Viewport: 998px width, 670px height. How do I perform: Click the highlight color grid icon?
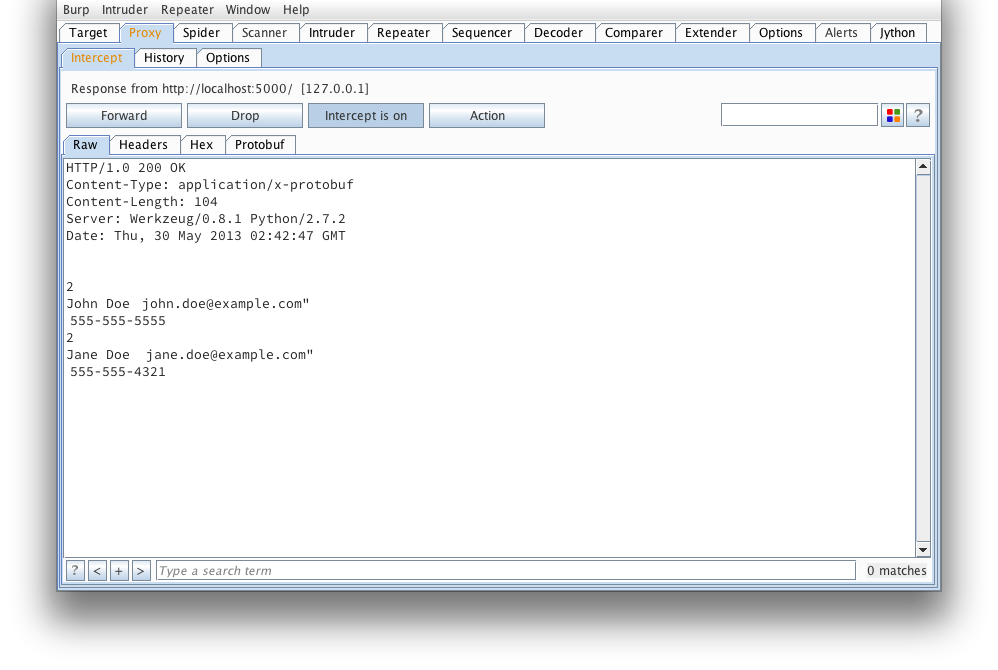[x=892, y=116]
